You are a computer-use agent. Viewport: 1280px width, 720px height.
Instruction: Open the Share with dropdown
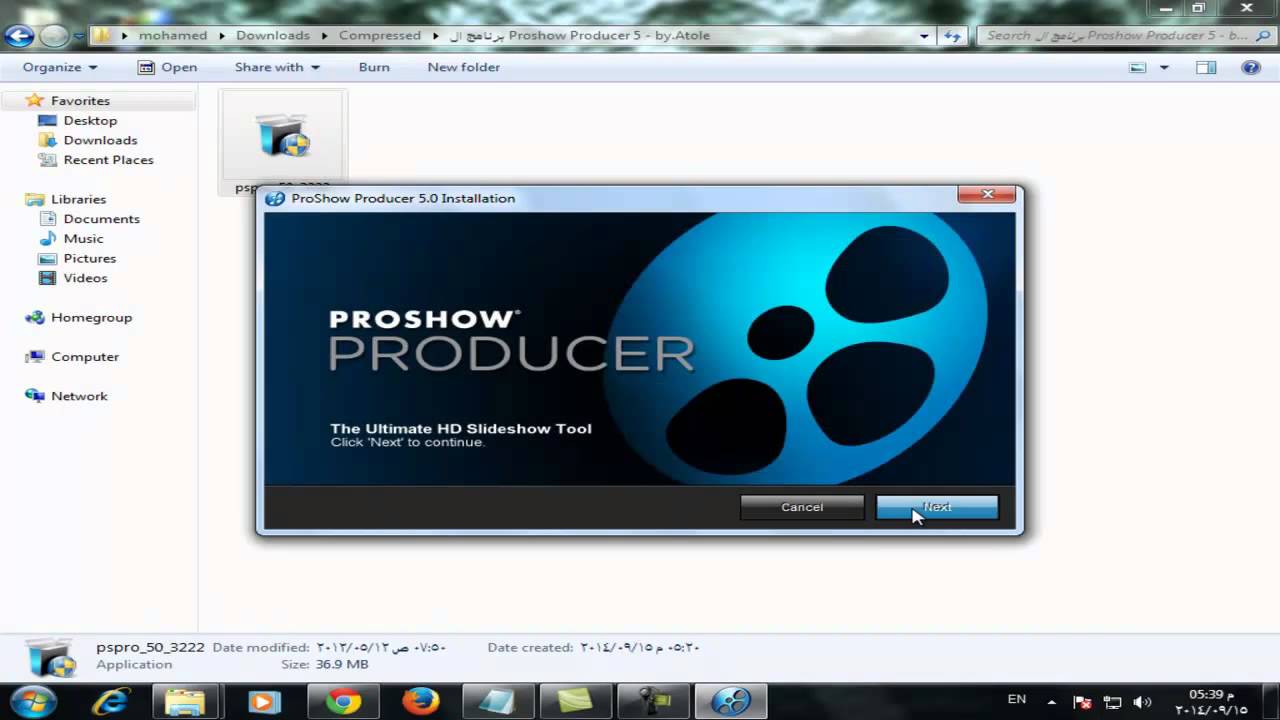(277, 67)
